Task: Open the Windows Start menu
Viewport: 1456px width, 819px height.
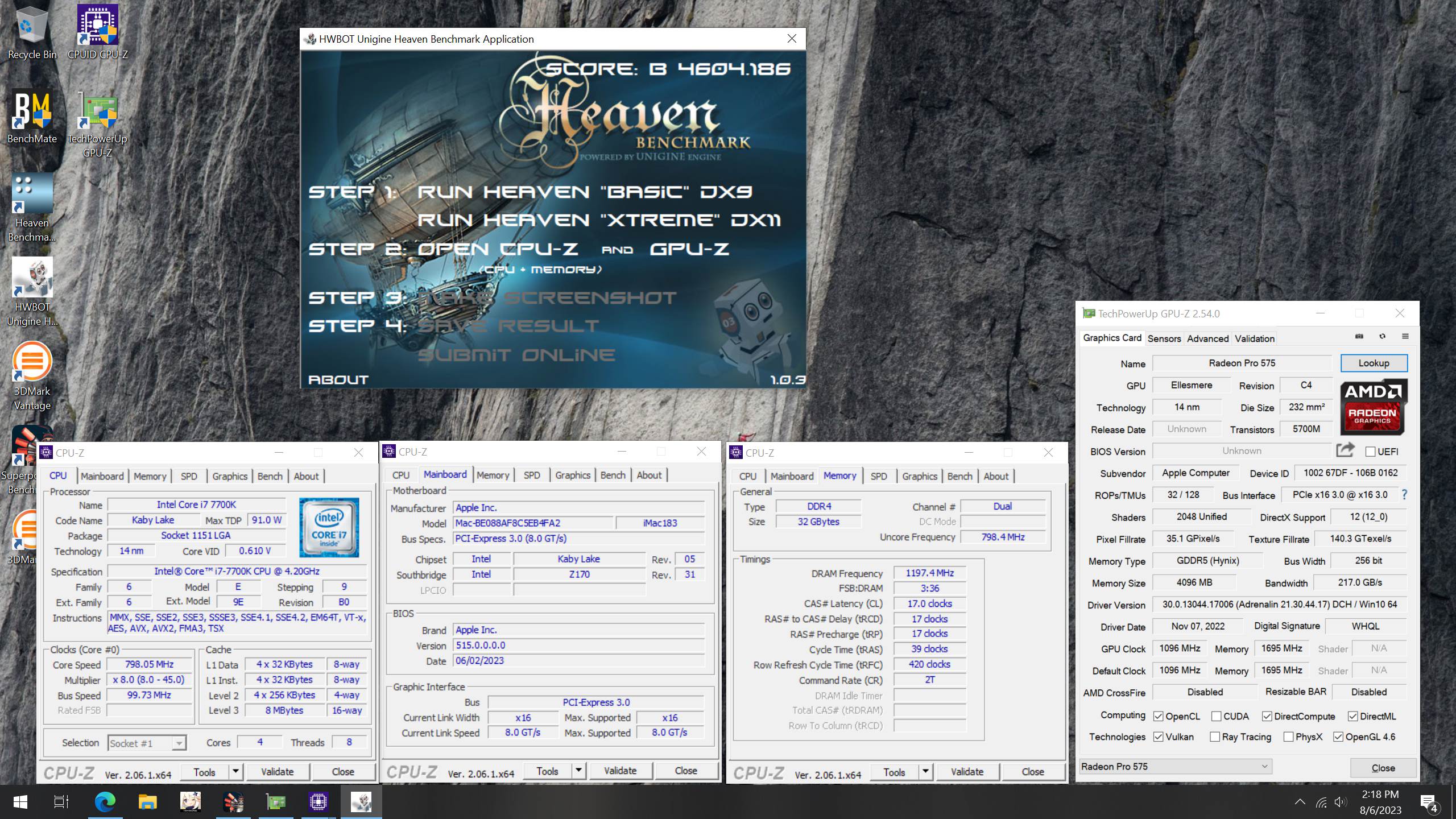Action: click(x=20, y=802)
